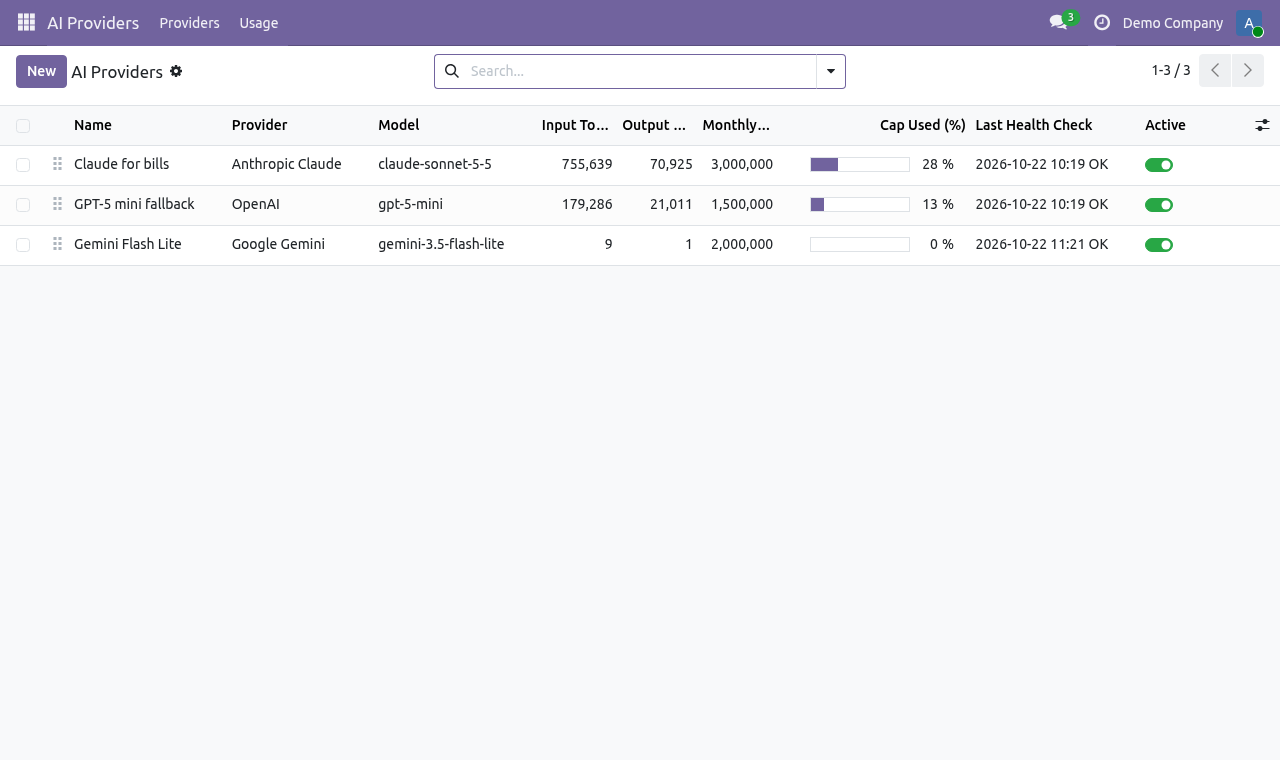Image resolution: width=1280 pixels, height=760 pixels.
Task: Click the 1-3 / 3 pager counter
Action: point(1171,70)
